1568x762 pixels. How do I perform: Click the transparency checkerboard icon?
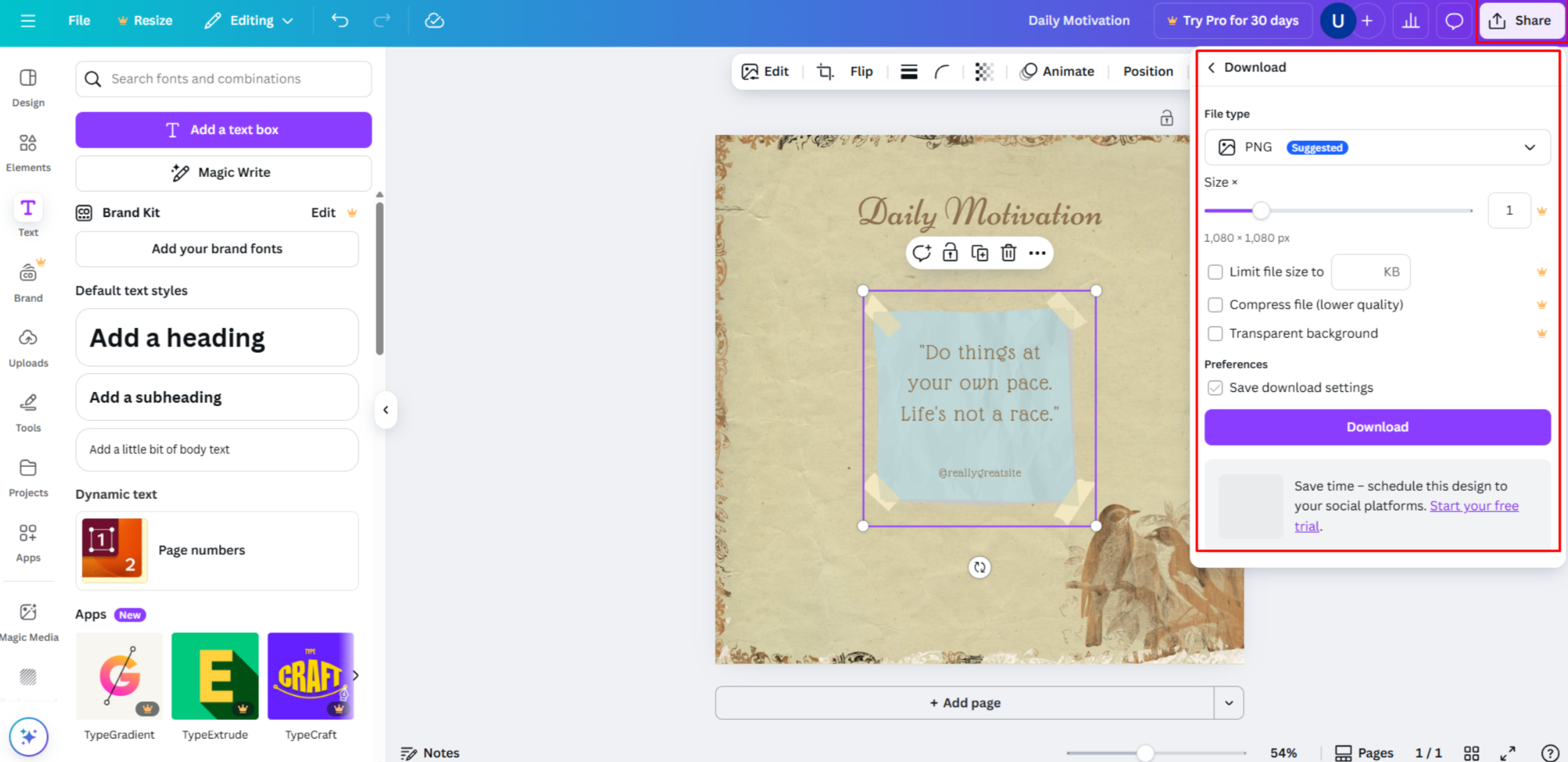click(984, 71)
